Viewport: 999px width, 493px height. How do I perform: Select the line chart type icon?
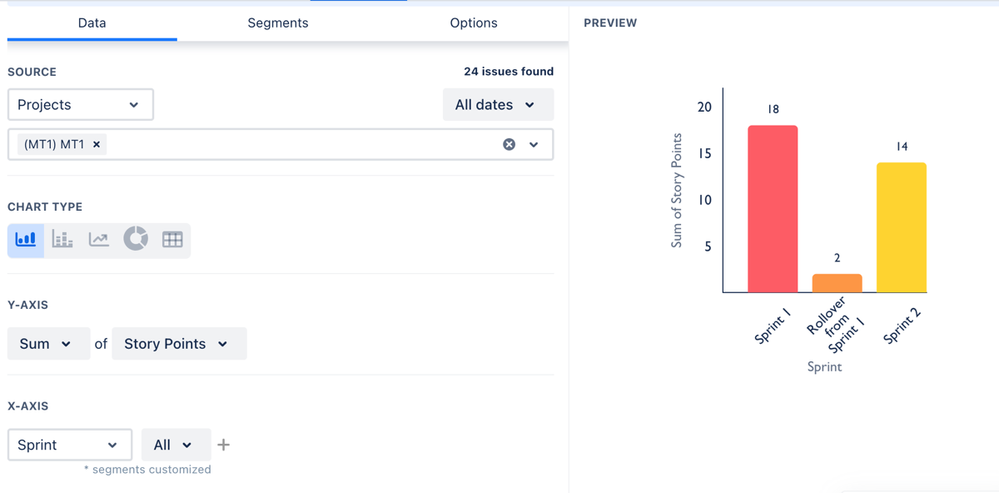click(x=99, y=240)
